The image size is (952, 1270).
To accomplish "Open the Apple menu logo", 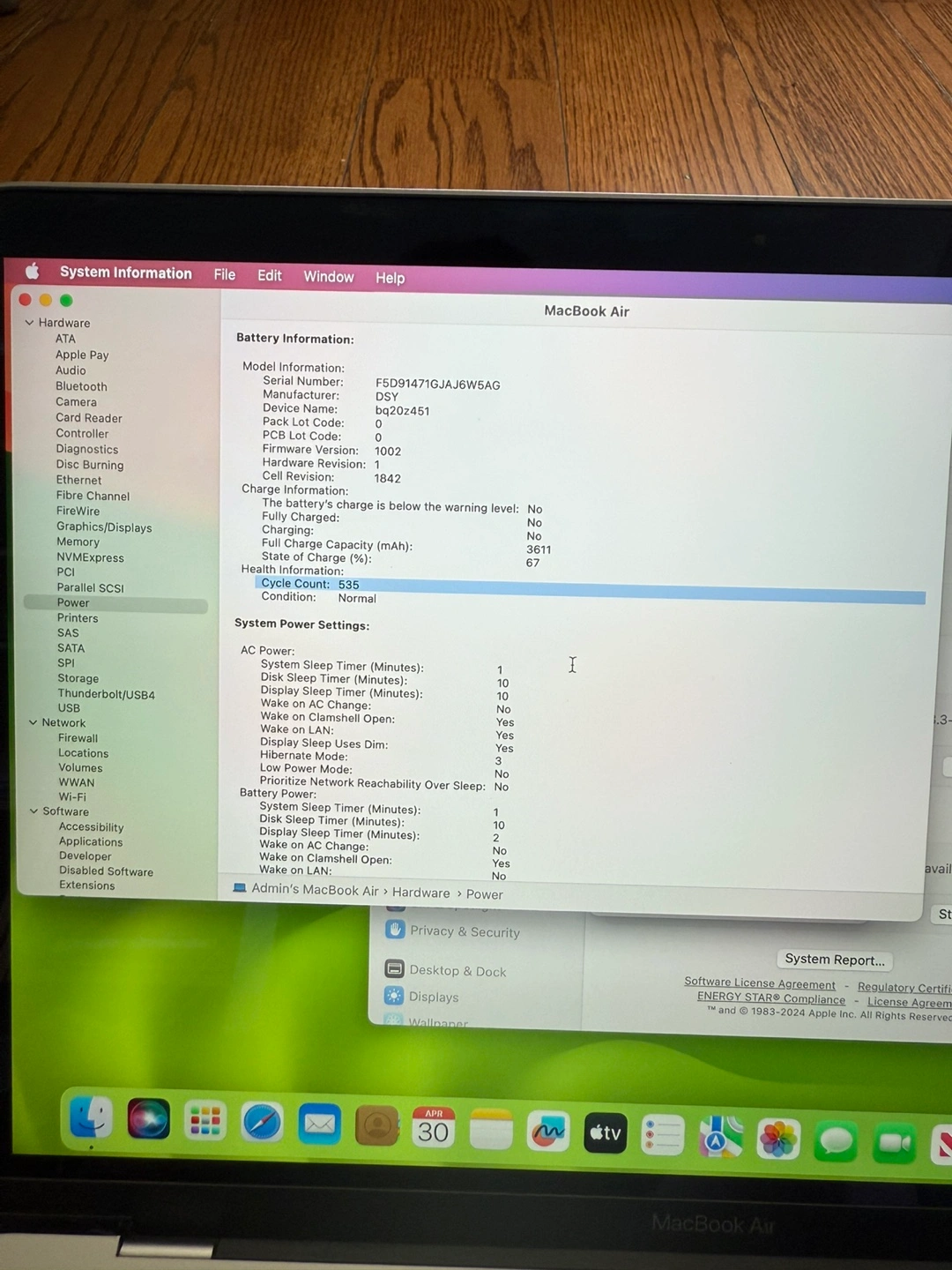I will point(33,271).
